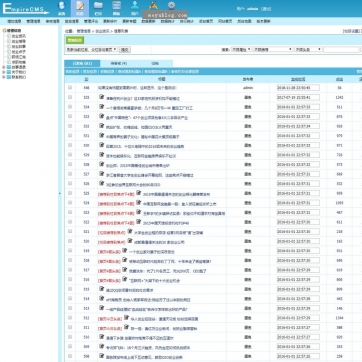Open the highlighted Info section icon

click(x=80, y=8)
